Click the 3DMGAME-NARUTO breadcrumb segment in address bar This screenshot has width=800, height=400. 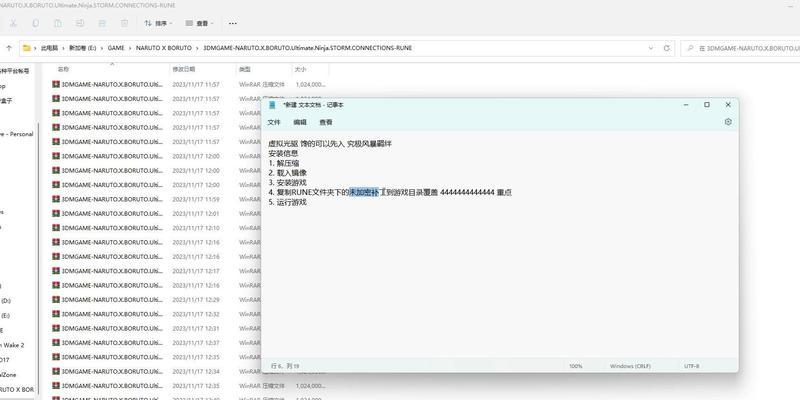[x=307, y=48]
